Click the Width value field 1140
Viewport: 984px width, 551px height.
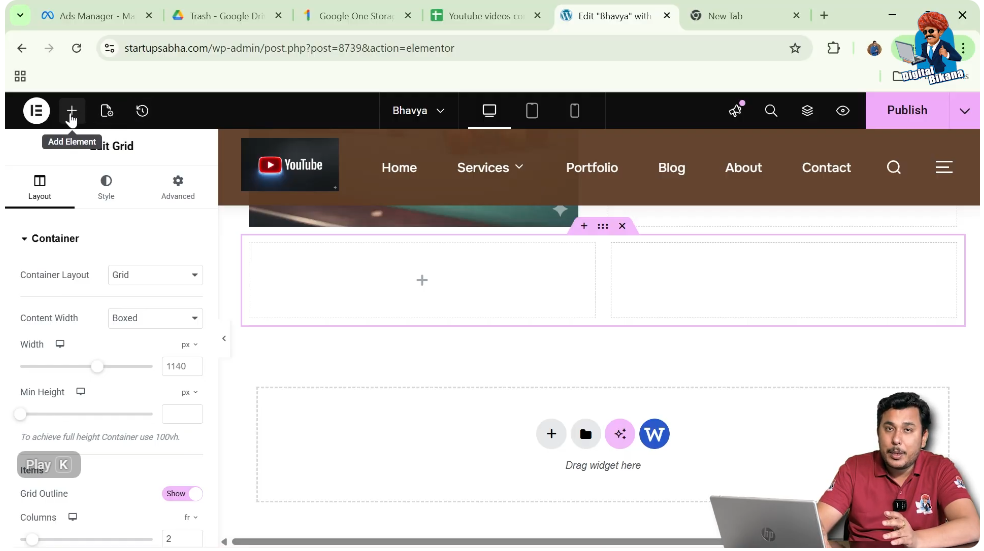click(182, 366)
